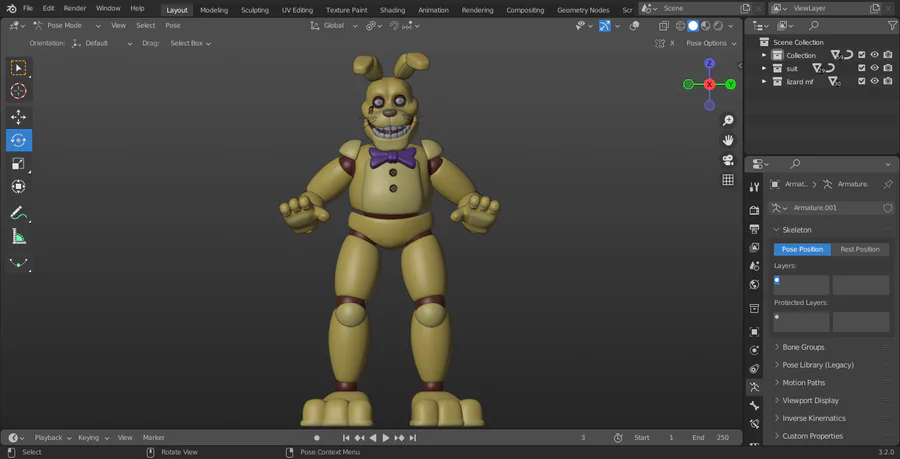Viewport: 900px width, 459px height.
Task: Select the Move tool
Action: (19, 117)
